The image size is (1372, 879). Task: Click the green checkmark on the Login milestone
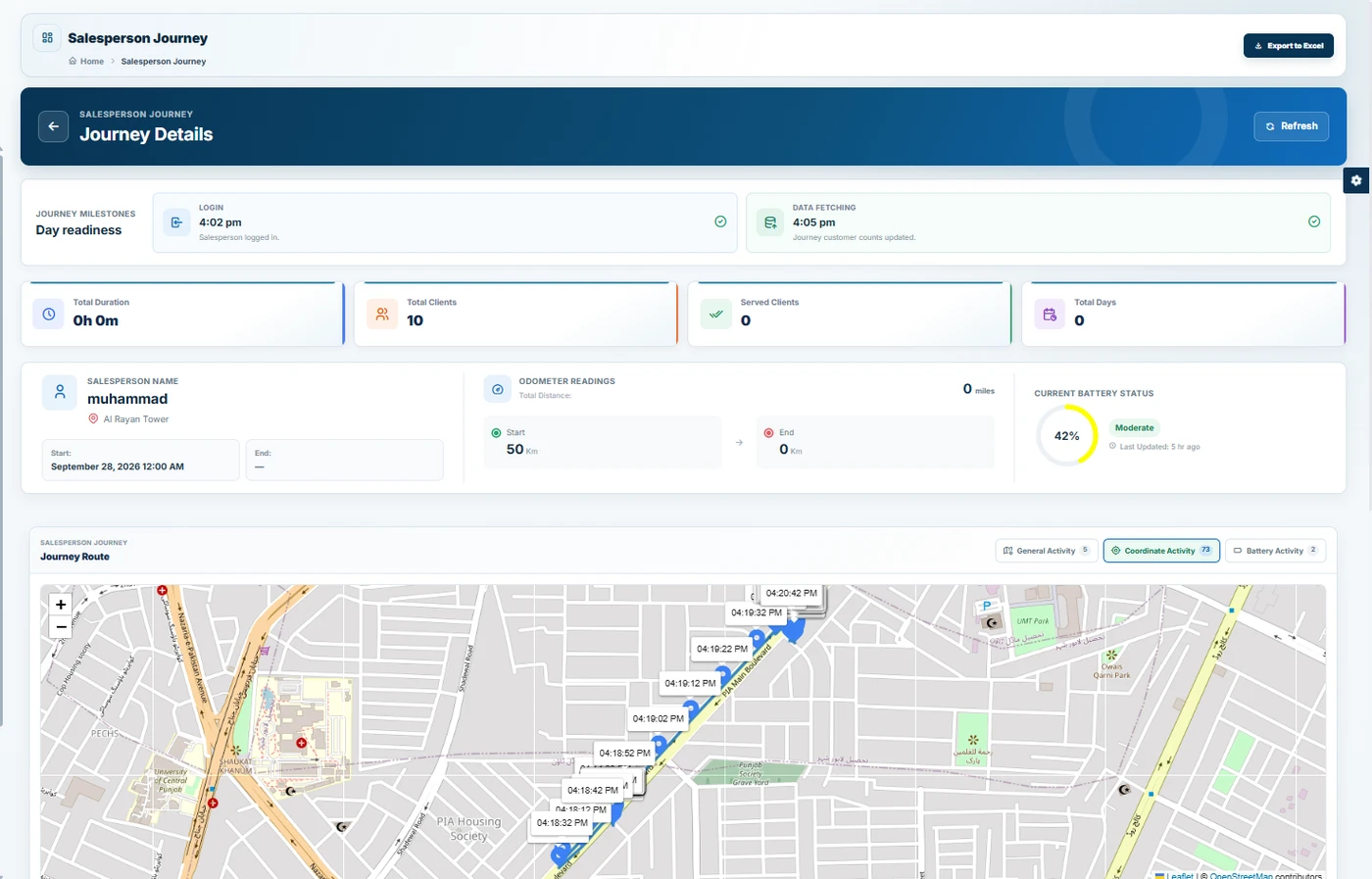click(x=720, y=221)
